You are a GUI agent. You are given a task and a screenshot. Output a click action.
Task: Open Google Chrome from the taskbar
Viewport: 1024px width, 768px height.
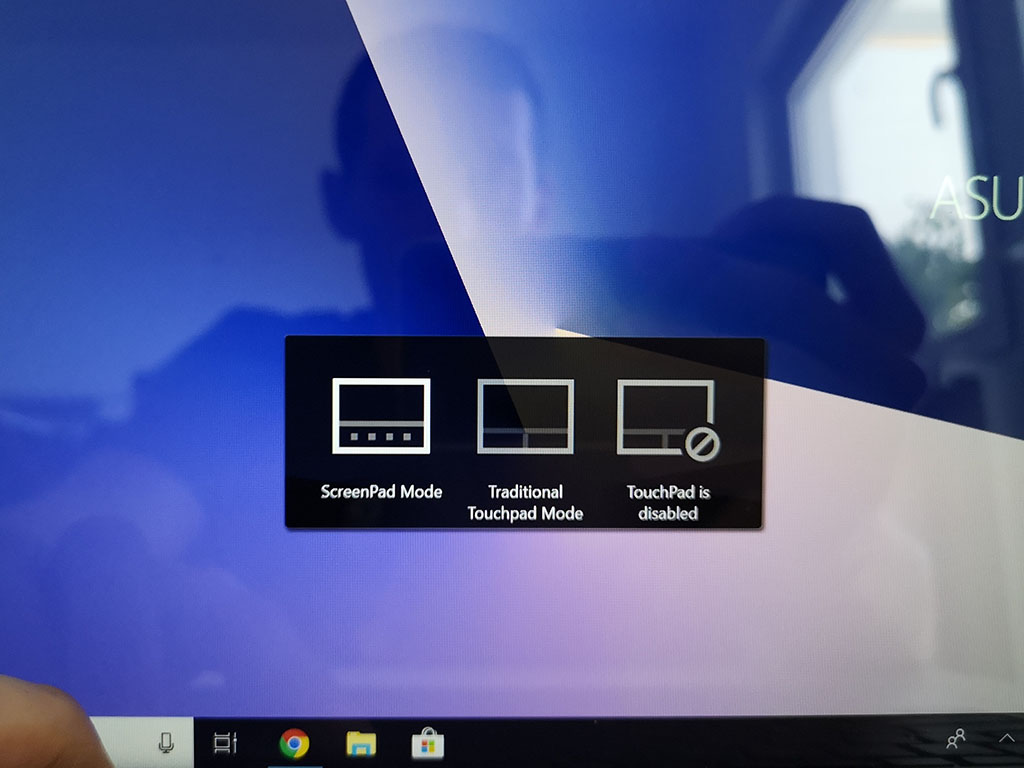coord(295,743)
